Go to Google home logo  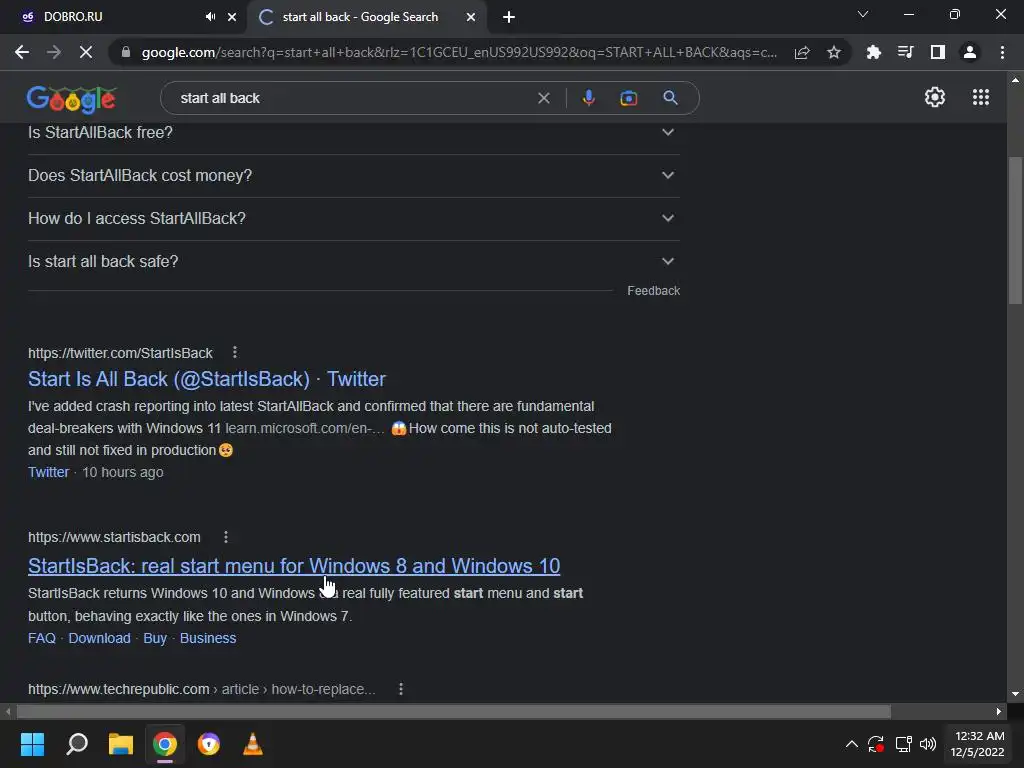pyautogui.click(x=71, y=99)
